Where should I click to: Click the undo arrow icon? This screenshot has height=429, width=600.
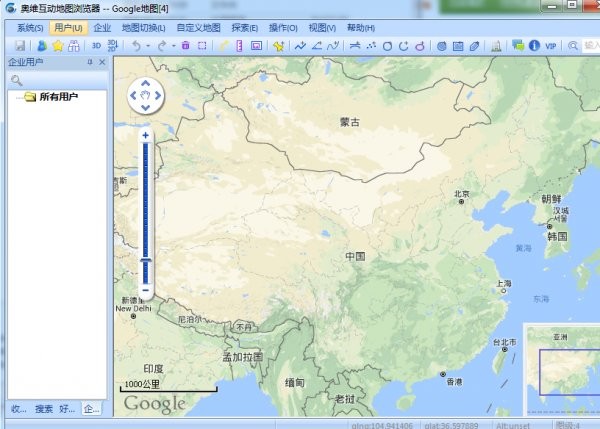(x=136, y=46)
